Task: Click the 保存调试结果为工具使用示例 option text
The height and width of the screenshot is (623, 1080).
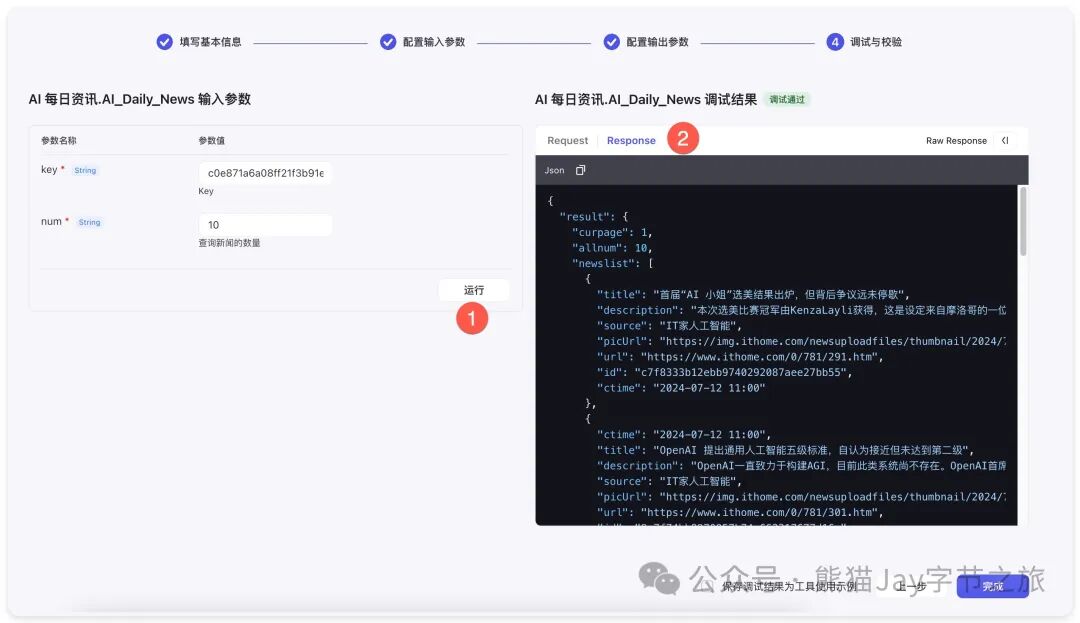Action: coord(789,587)
